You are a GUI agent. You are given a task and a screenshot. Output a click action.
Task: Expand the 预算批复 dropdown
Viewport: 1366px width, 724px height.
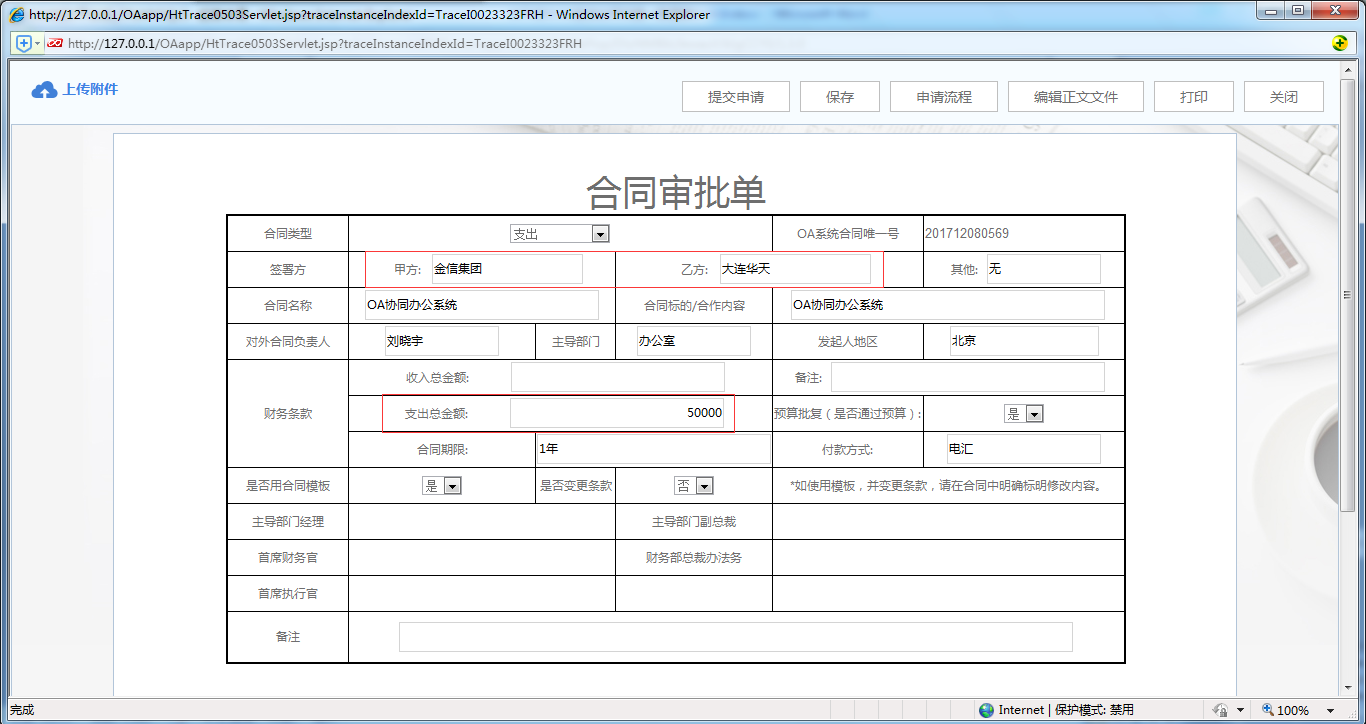click(1034, 414)
